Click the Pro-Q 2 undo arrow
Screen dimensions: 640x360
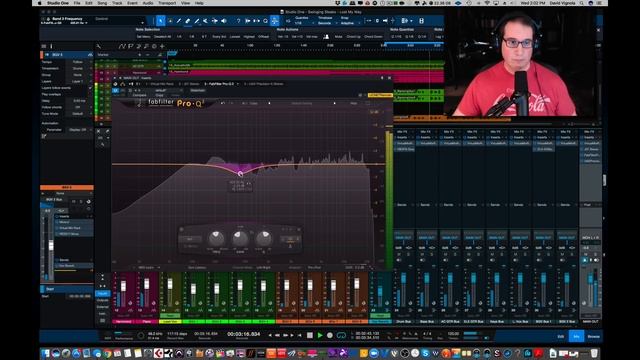[x=223, y=103]
